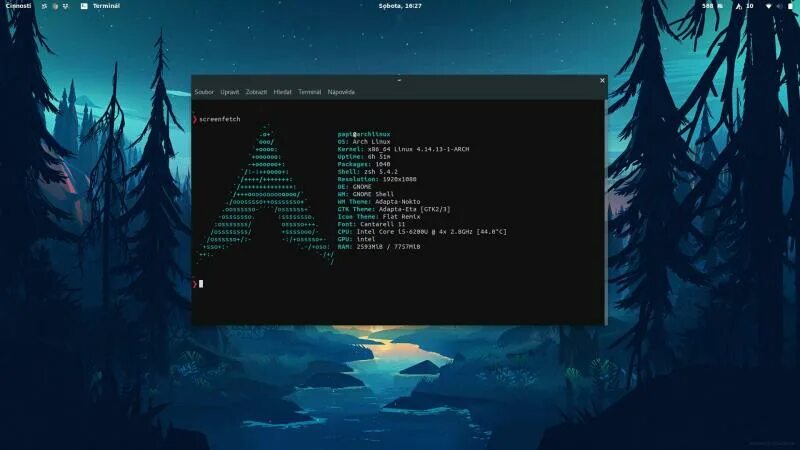Click the 'CPU: Intel Core i5-6200U' line

click(422, 232)
